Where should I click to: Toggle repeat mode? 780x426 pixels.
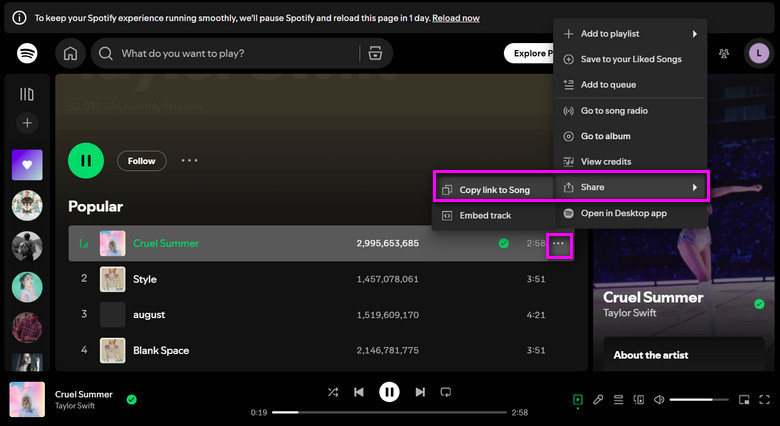click(x=446, y=392)
